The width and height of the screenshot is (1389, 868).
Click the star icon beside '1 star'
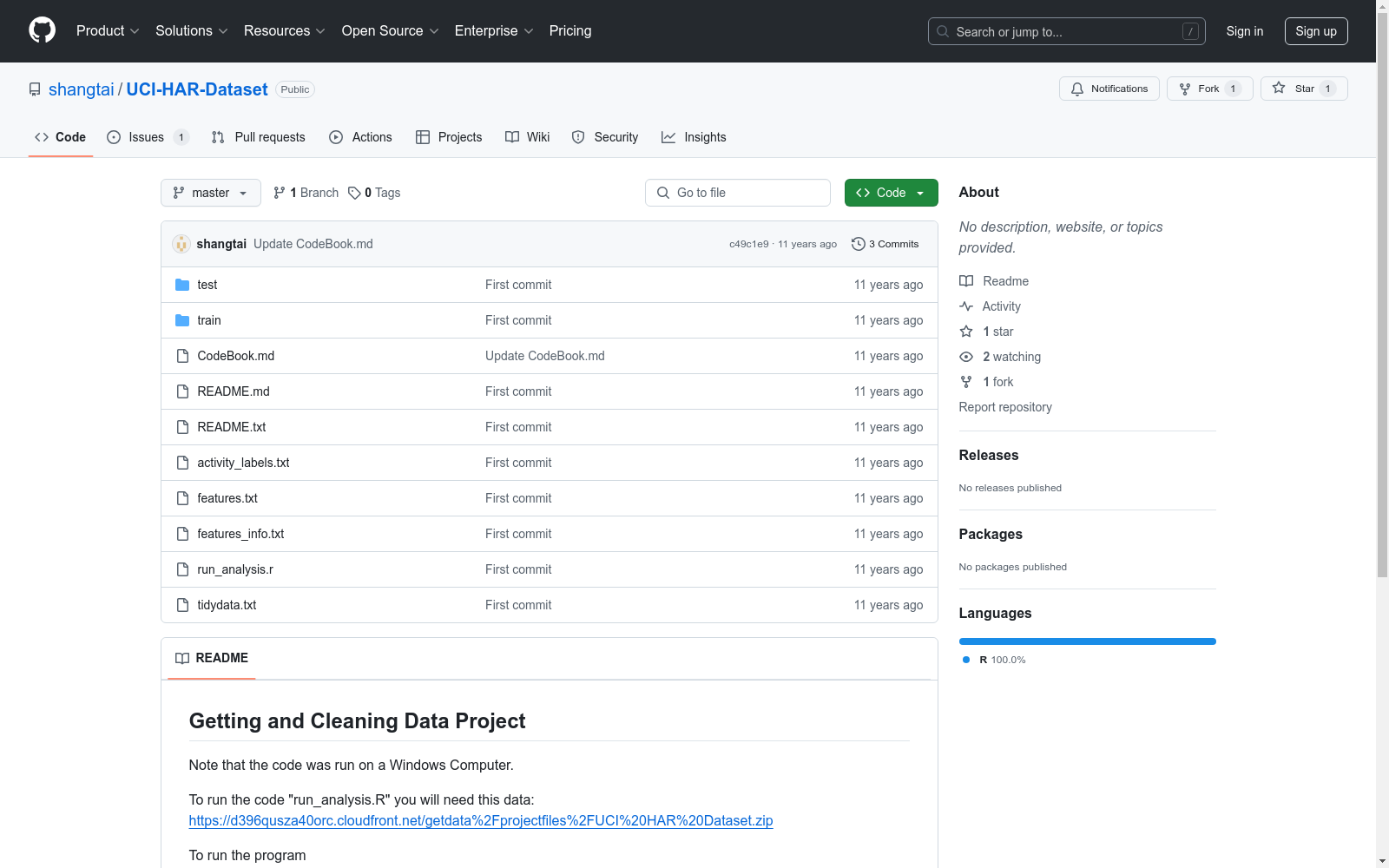click(966, 332)
